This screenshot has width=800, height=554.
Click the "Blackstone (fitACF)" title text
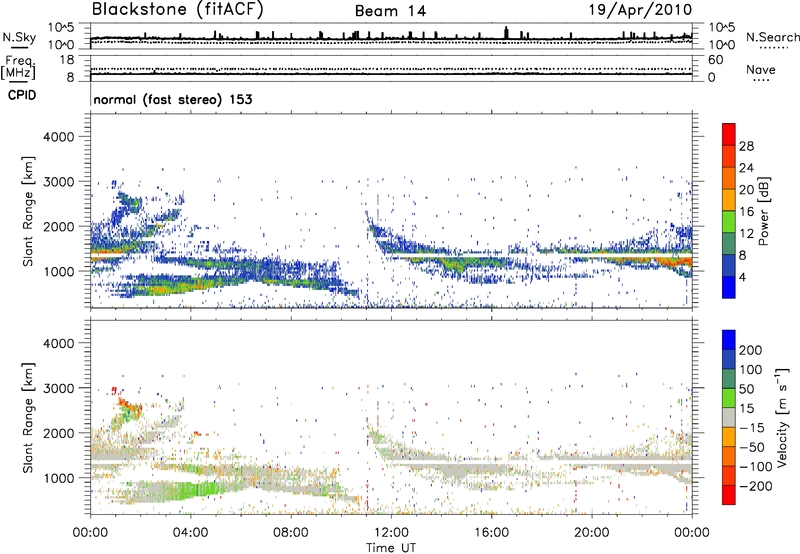click(178, 10)
